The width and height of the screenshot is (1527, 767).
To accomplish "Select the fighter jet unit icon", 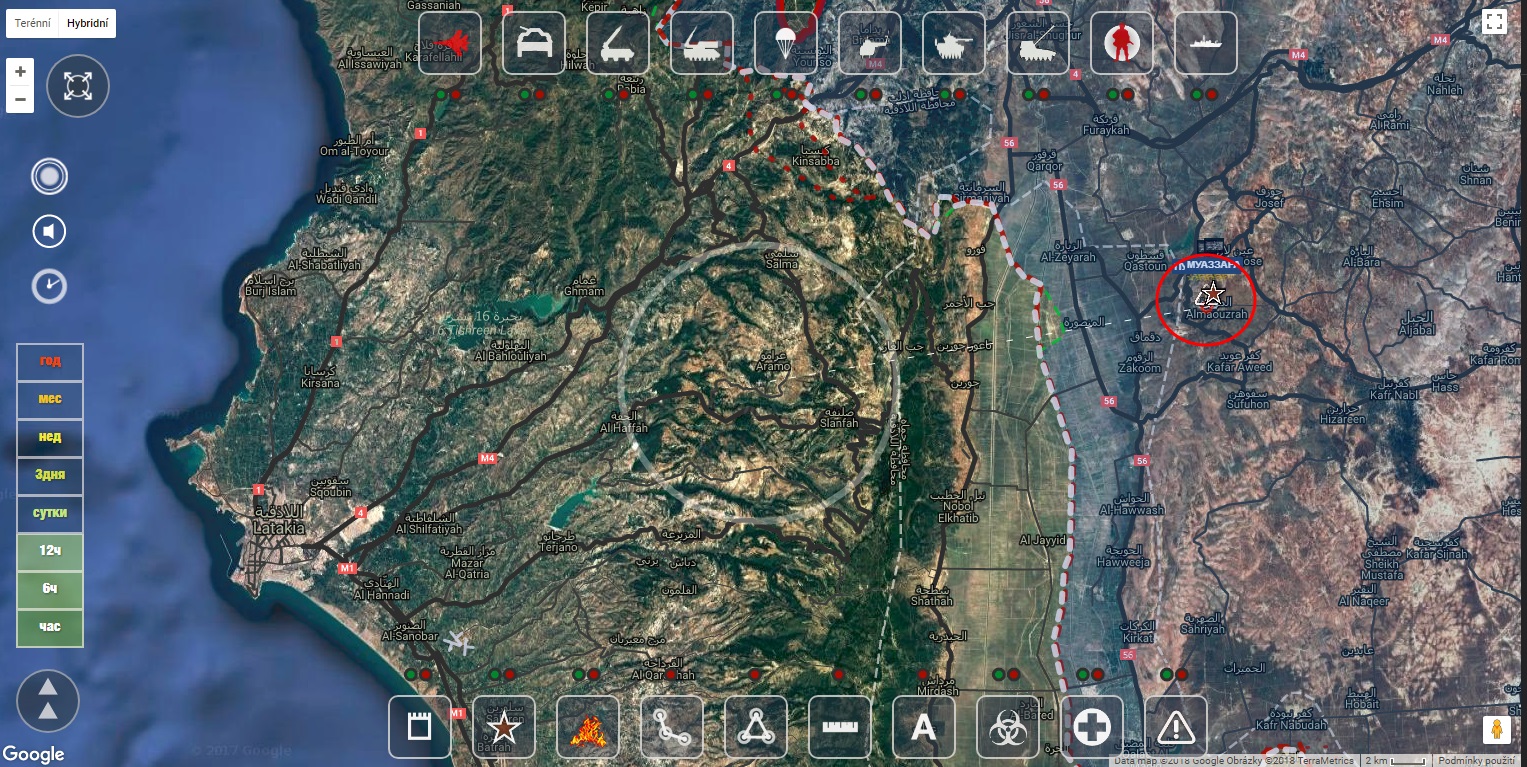I will (450, 43).
